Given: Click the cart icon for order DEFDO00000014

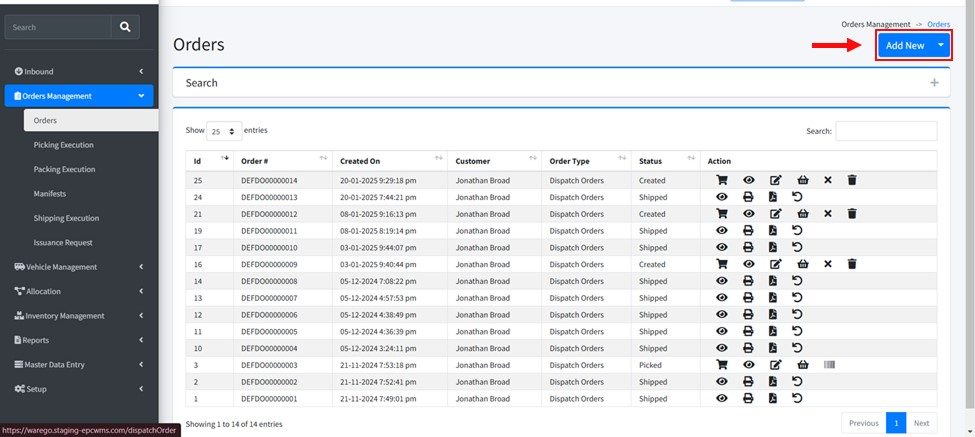Looking at the screenshot, I should point(722,180).
